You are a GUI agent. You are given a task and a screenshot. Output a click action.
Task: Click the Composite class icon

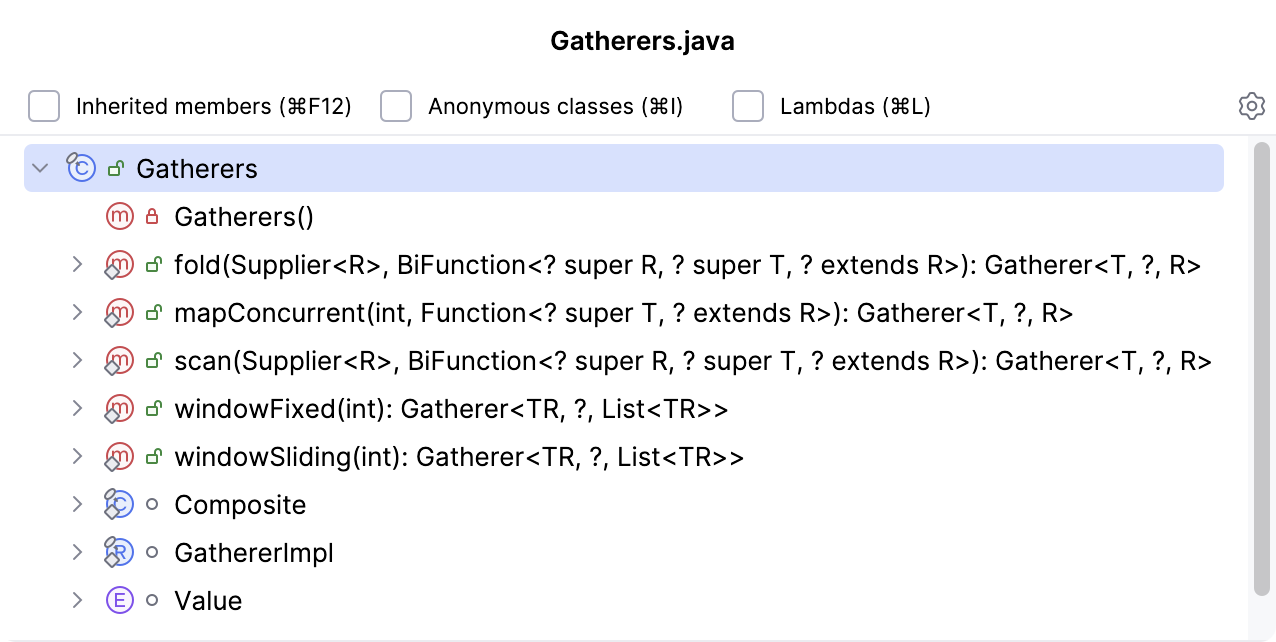click(x=119, y=504)
